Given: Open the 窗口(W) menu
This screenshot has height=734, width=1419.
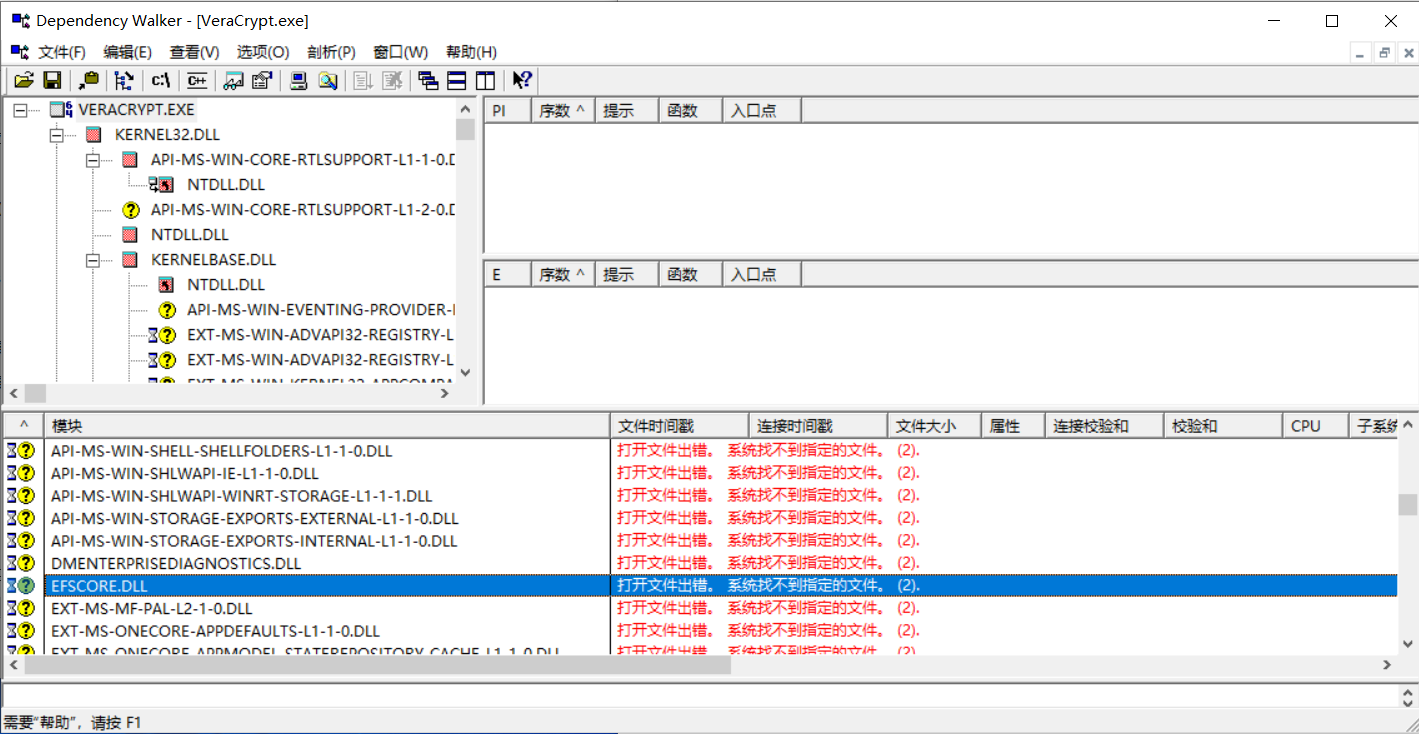Looking at the screenshot, I should coord(400,52).
